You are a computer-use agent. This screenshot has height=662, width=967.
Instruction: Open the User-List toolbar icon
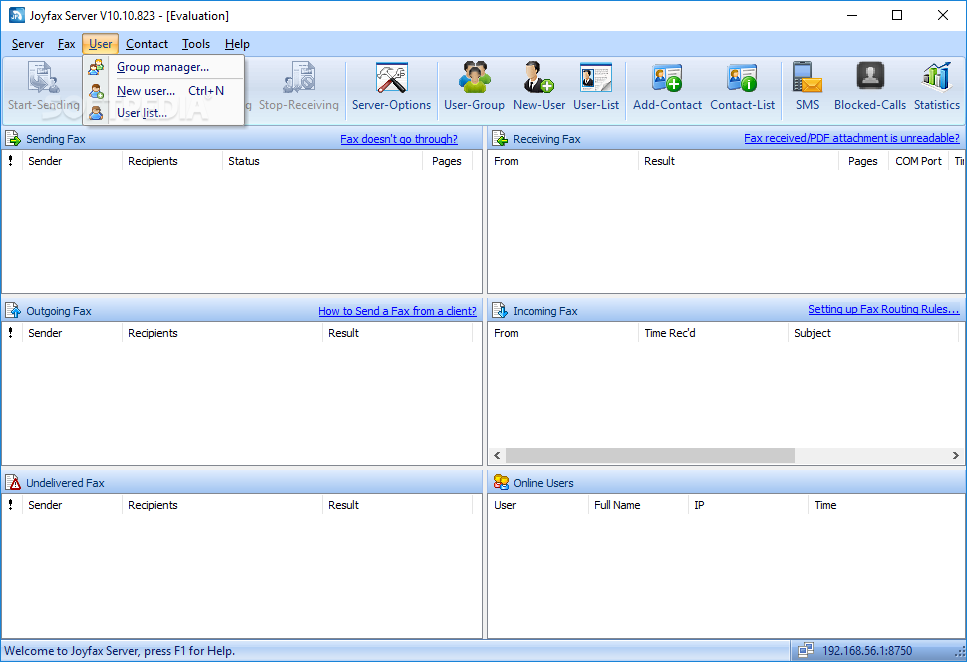pyautogui.click(x=596, y=78)
